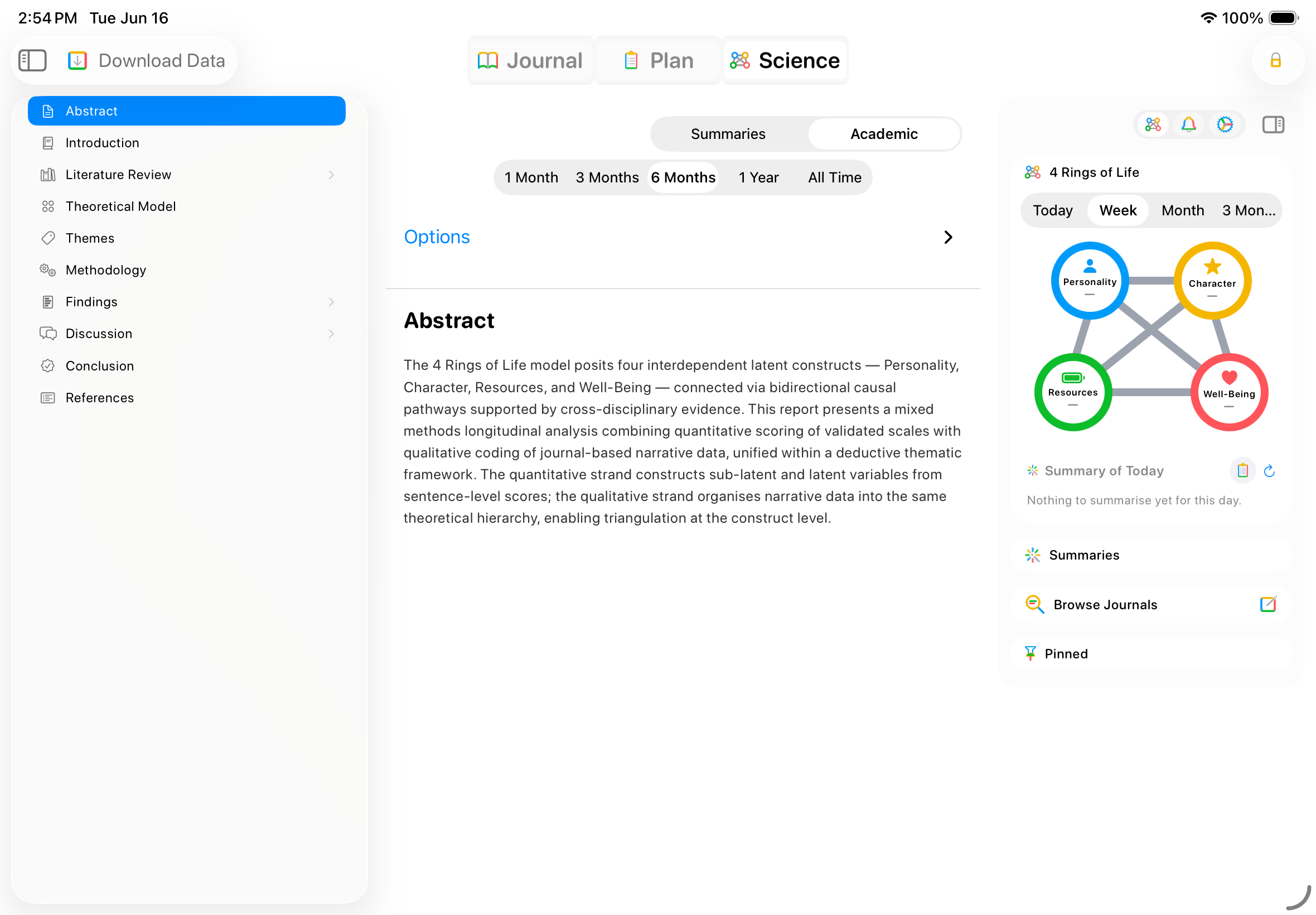The height and width of the screenshot is (915, 1316).
Task: Switch to Academic segment
Action: tap(884, 134)
